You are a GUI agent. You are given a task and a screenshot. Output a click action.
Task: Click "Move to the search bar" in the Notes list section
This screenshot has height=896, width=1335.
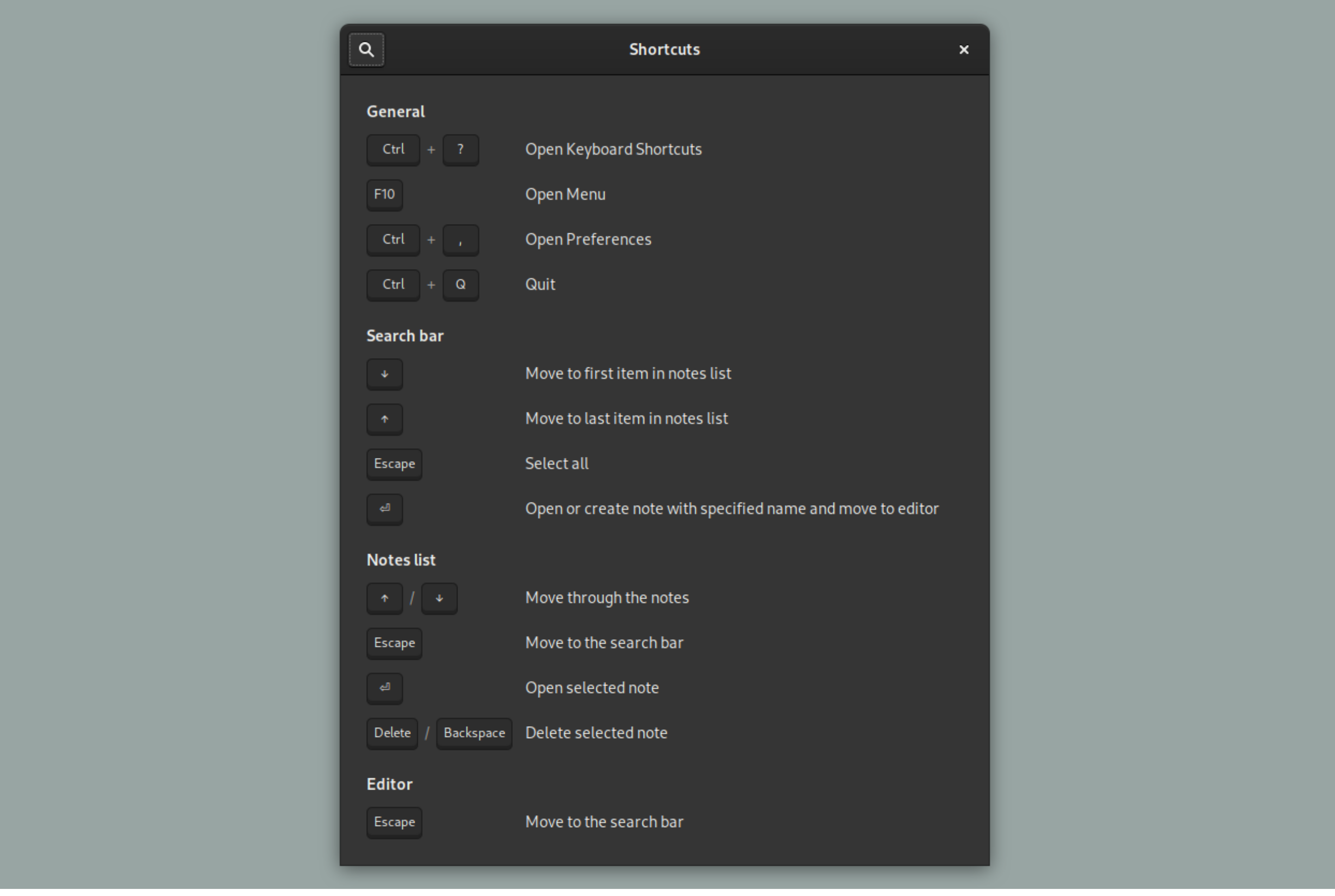click(605, 644)
